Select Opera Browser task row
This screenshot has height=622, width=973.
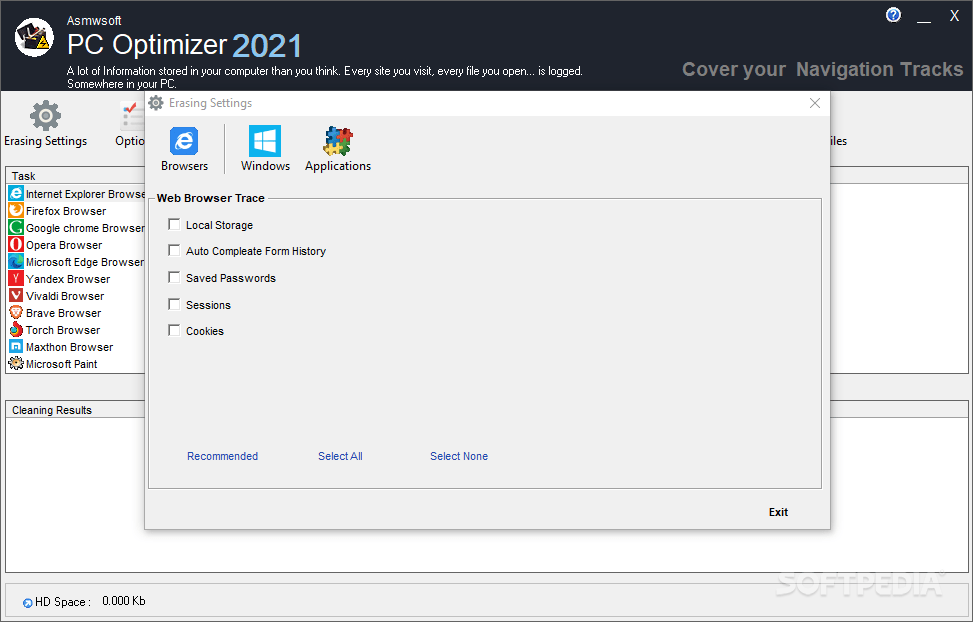pyautogui.click(x=76, y=245)
